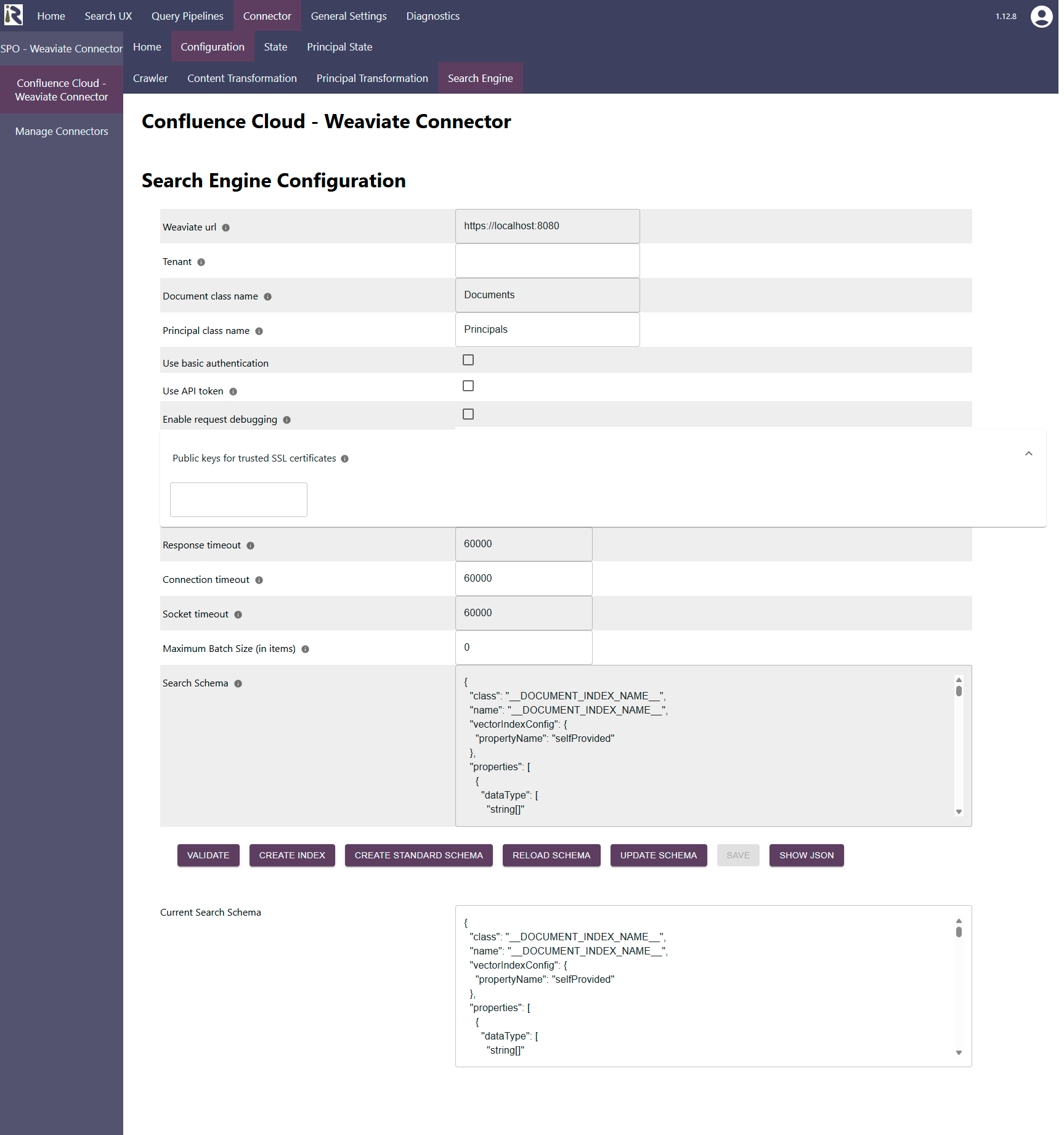This screenshot has height=1135, width=1064.
Task: Click info icon next to Search Schema
Action: point(238,684)
